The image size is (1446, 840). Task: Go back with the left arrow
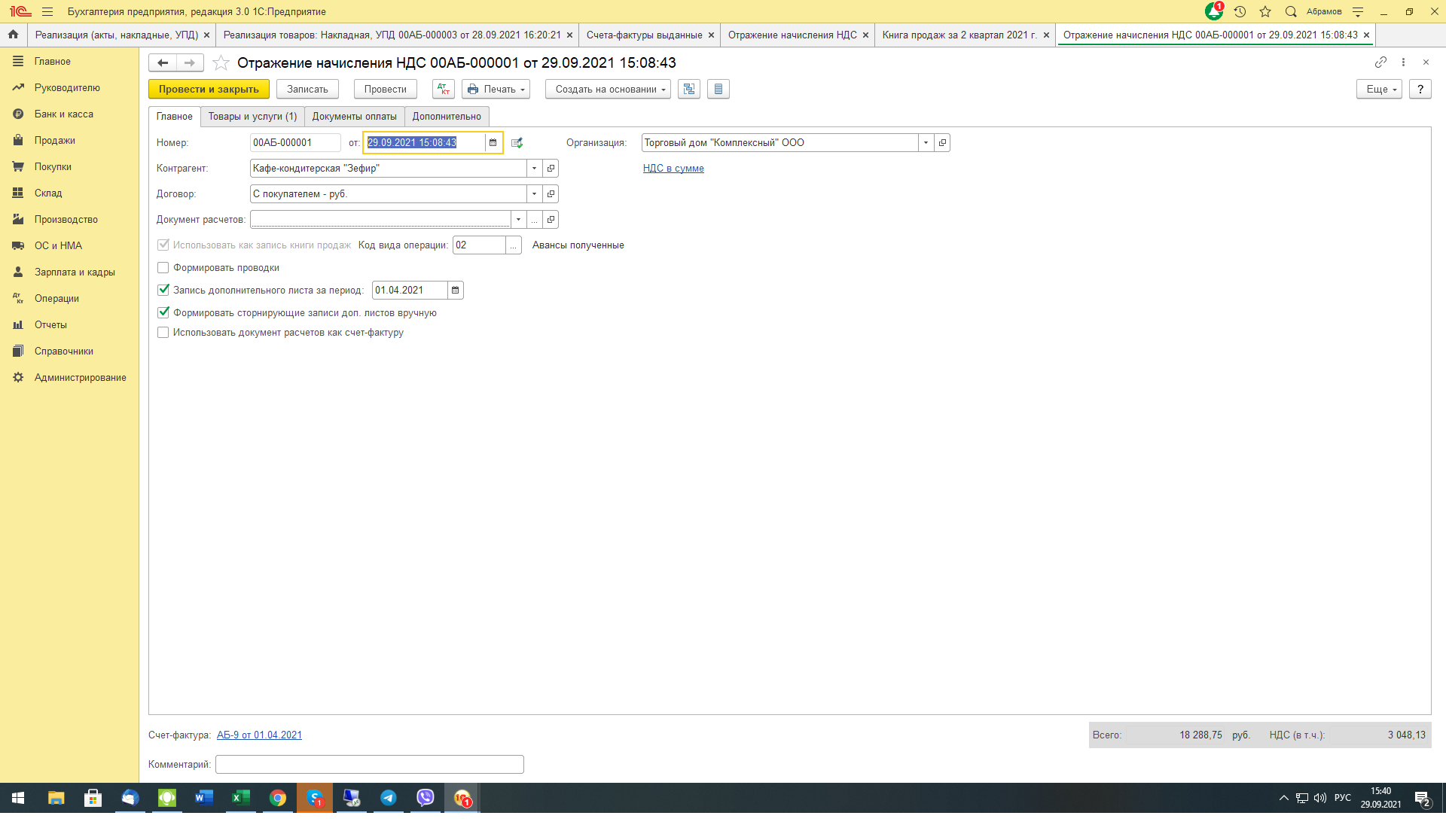pyautogui.click(x=163, y=62)
